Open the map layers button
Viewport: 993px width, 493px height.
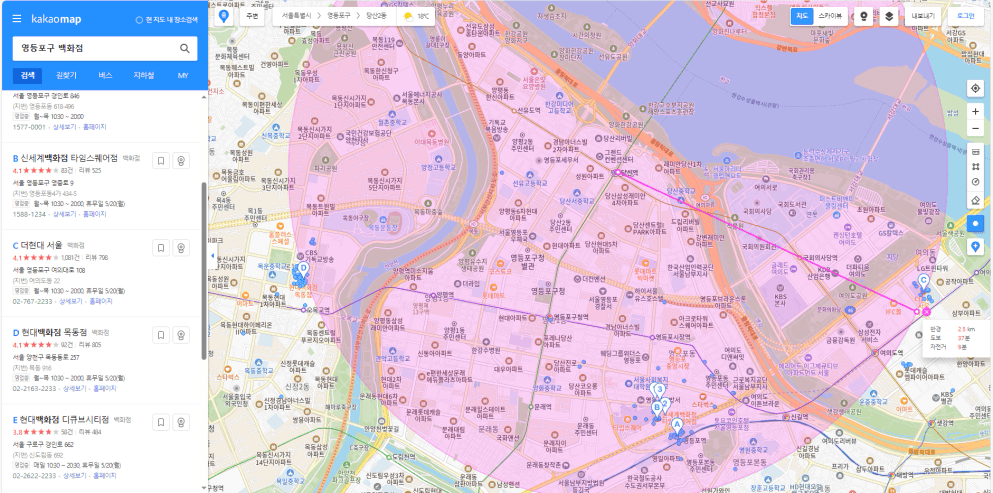click(x=889, y=16)
